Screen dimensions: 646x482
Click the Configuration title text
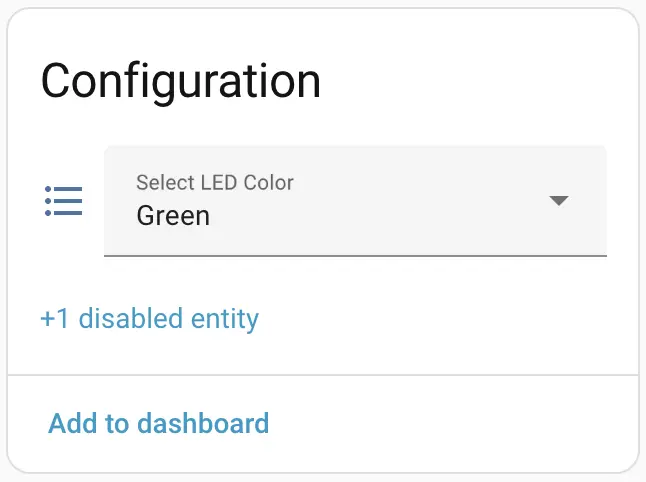click(x=181, y=81)
